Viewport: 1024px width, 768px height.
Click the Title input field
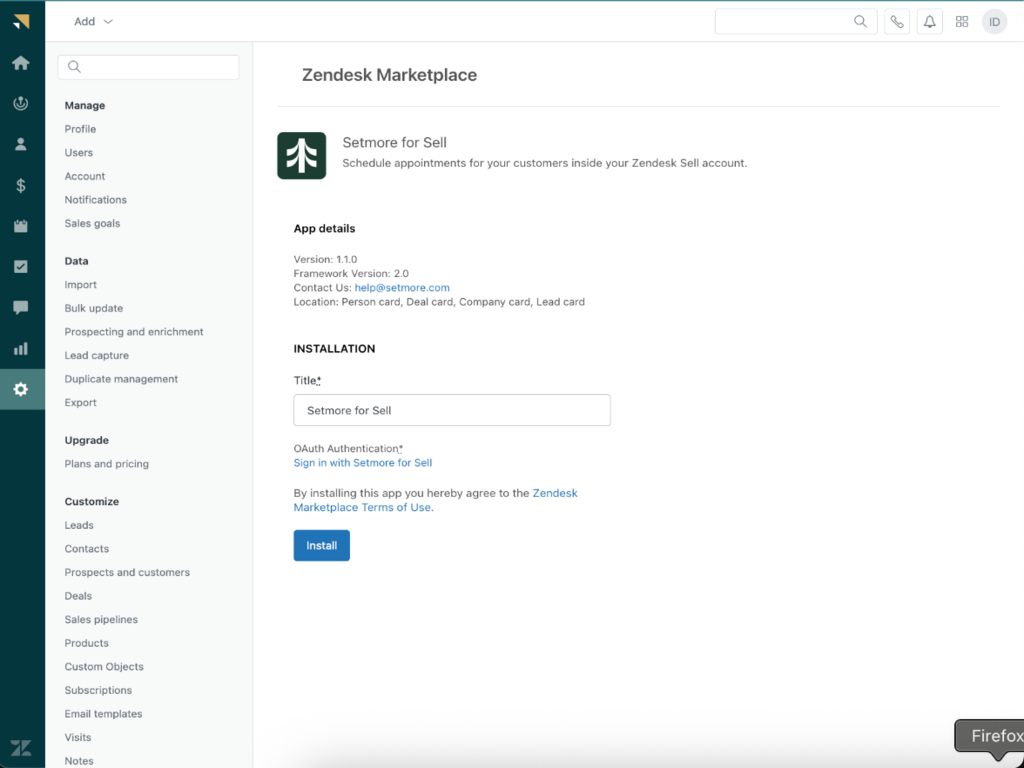point(451,410)
